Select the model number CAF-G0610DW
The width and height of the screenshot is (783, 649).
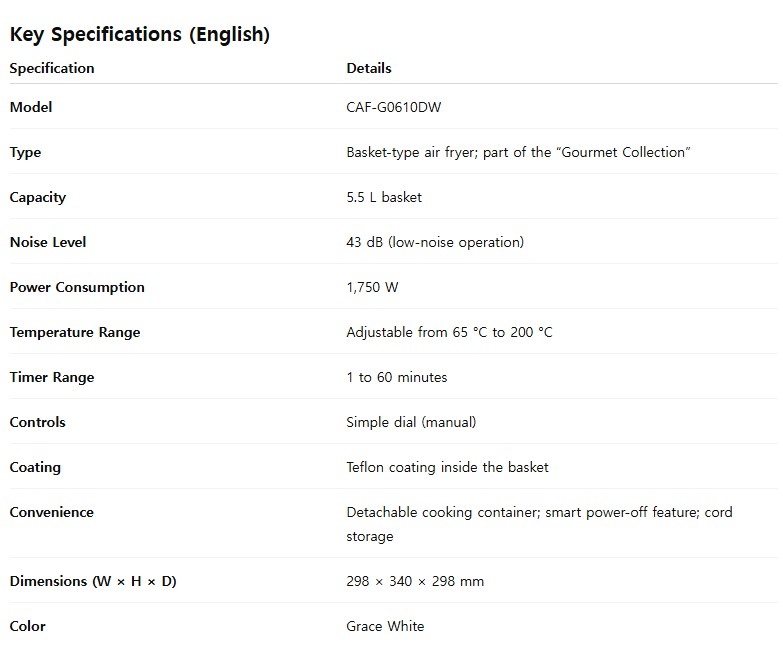click(x=393, y=107)
